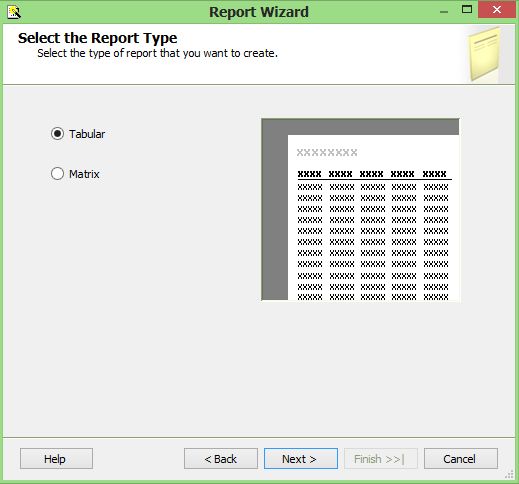
Task: Click the tabular report preview thumbnail
Action: [x=360, y=209]
